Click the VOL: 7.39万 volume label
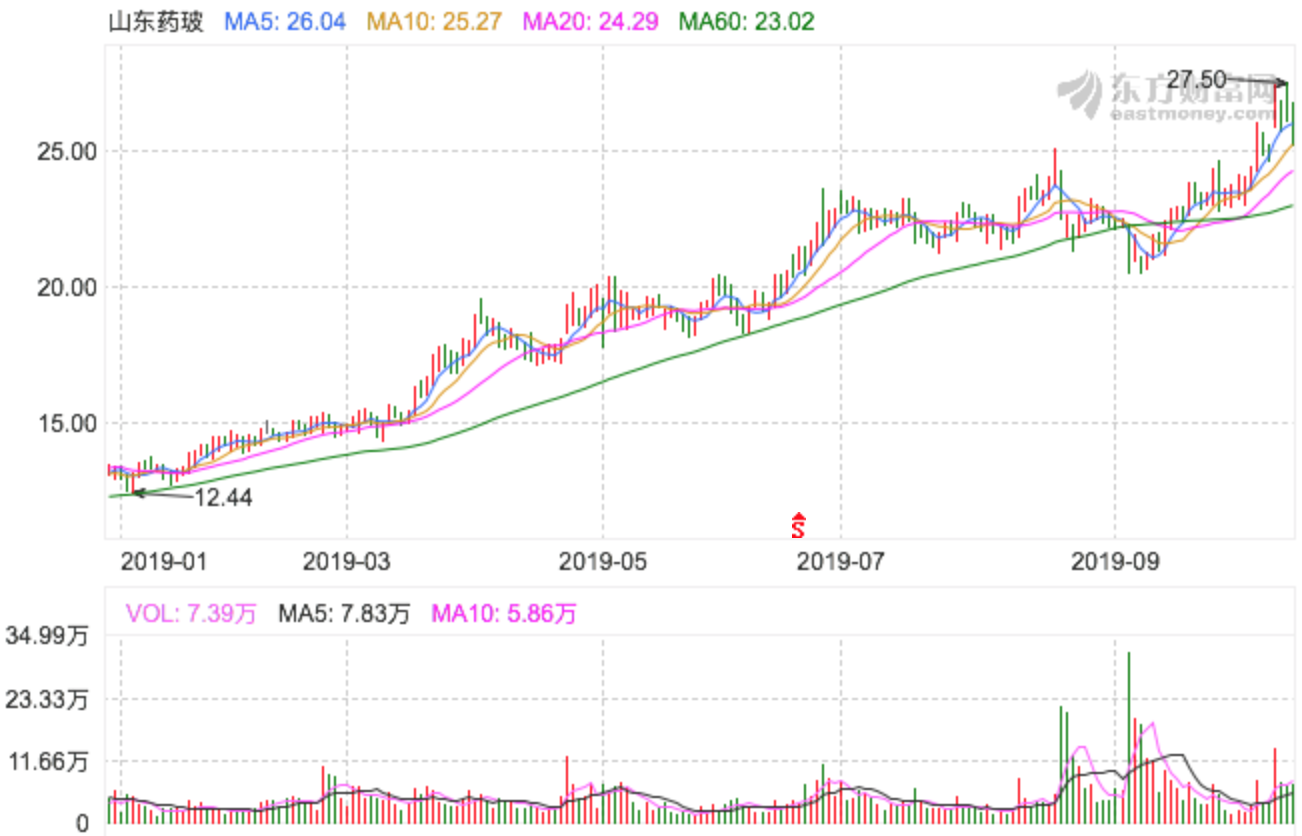The width and height of the screenshot is (1302, 836). (x=189, y=614)
